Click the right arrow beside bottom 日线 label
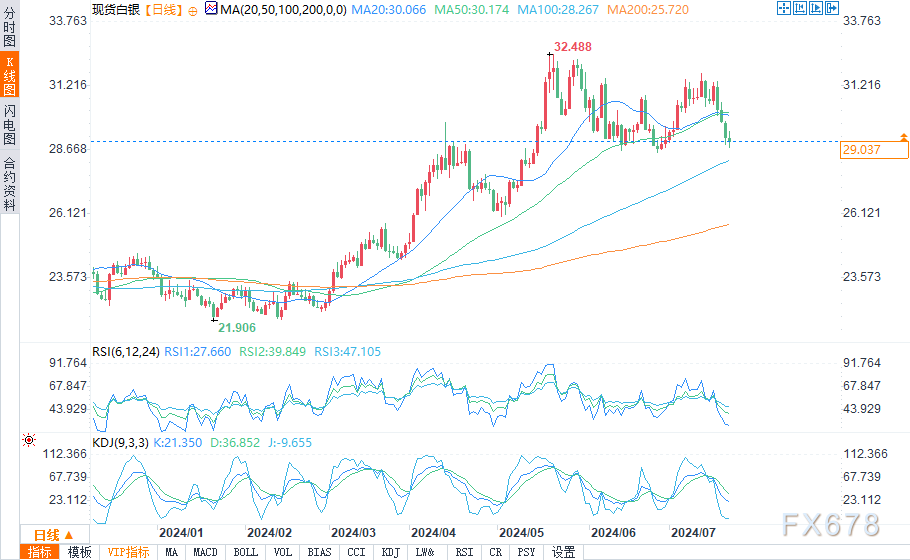The image size is (910, 560). 68,534
